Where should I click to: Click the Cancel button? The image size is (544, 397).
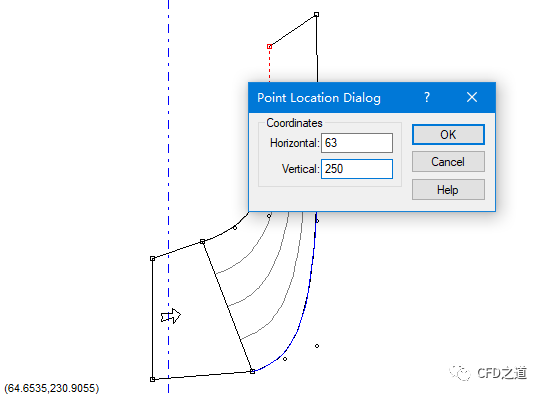pyautogui.click(x=448, y=162)
